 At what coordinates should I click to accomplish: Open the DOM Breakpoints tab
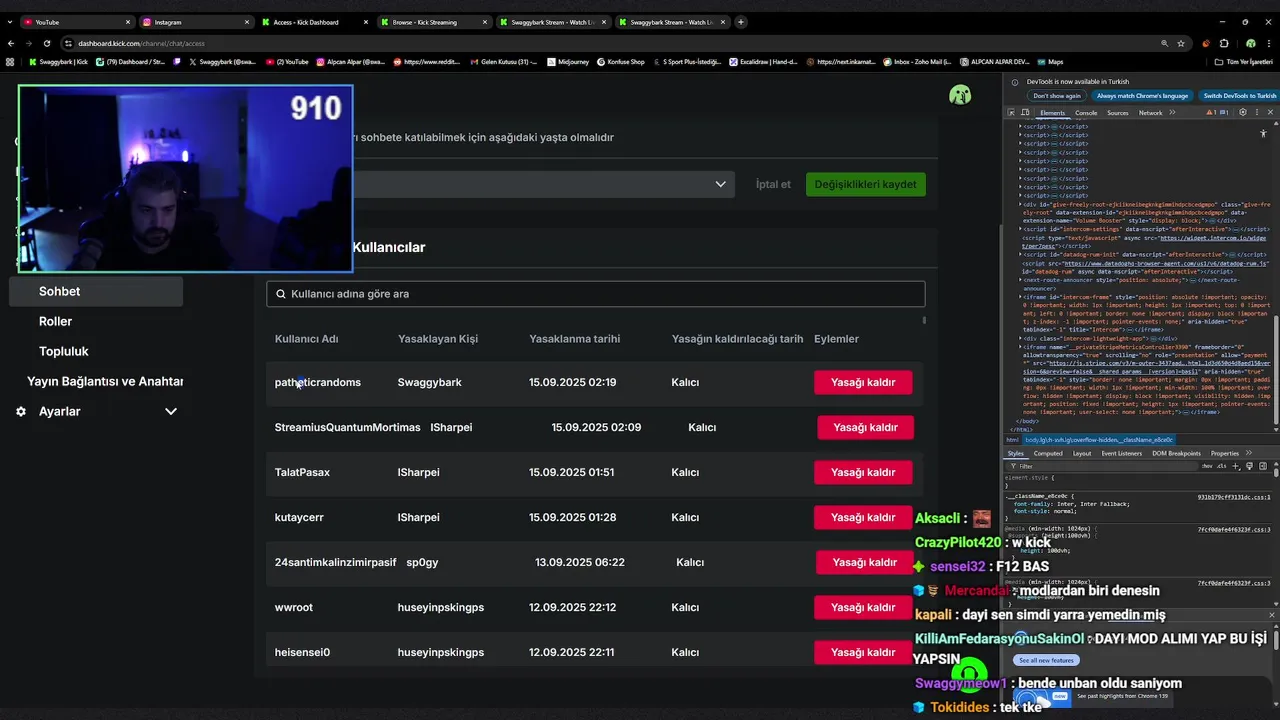pos(1176,453)
